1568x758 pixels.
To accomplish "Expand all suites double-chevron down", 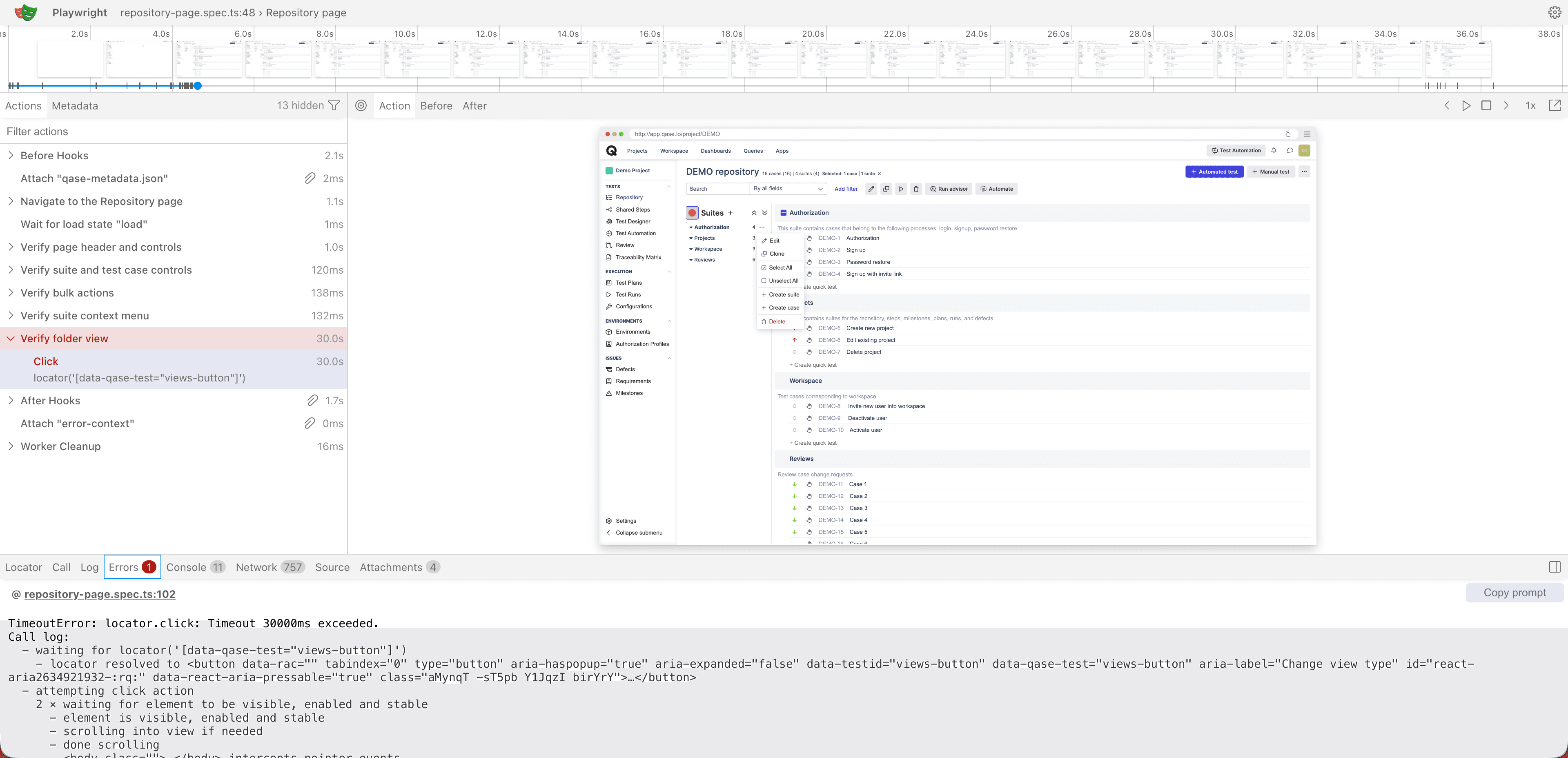I will tap(764, 213).
